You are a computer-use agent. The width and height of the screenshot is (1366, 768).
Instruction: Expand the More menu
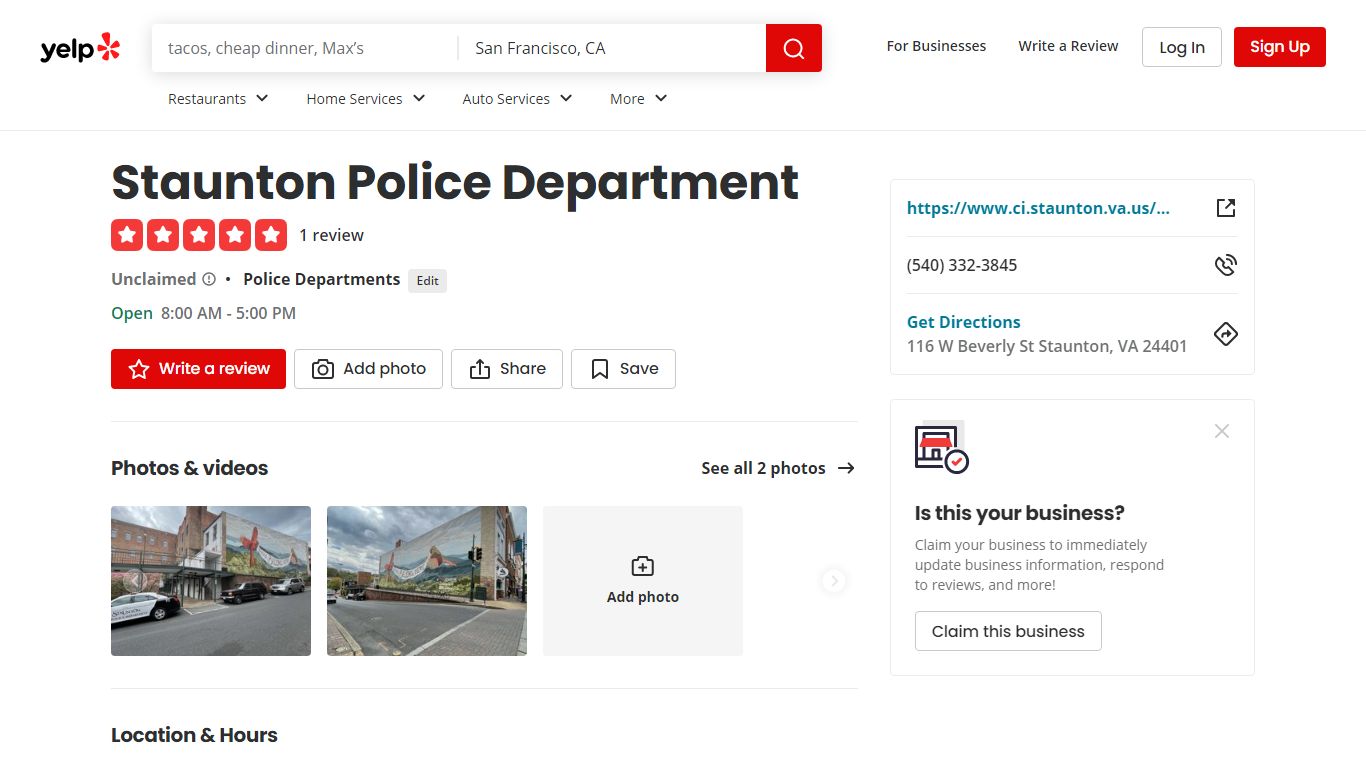(639, 98)
